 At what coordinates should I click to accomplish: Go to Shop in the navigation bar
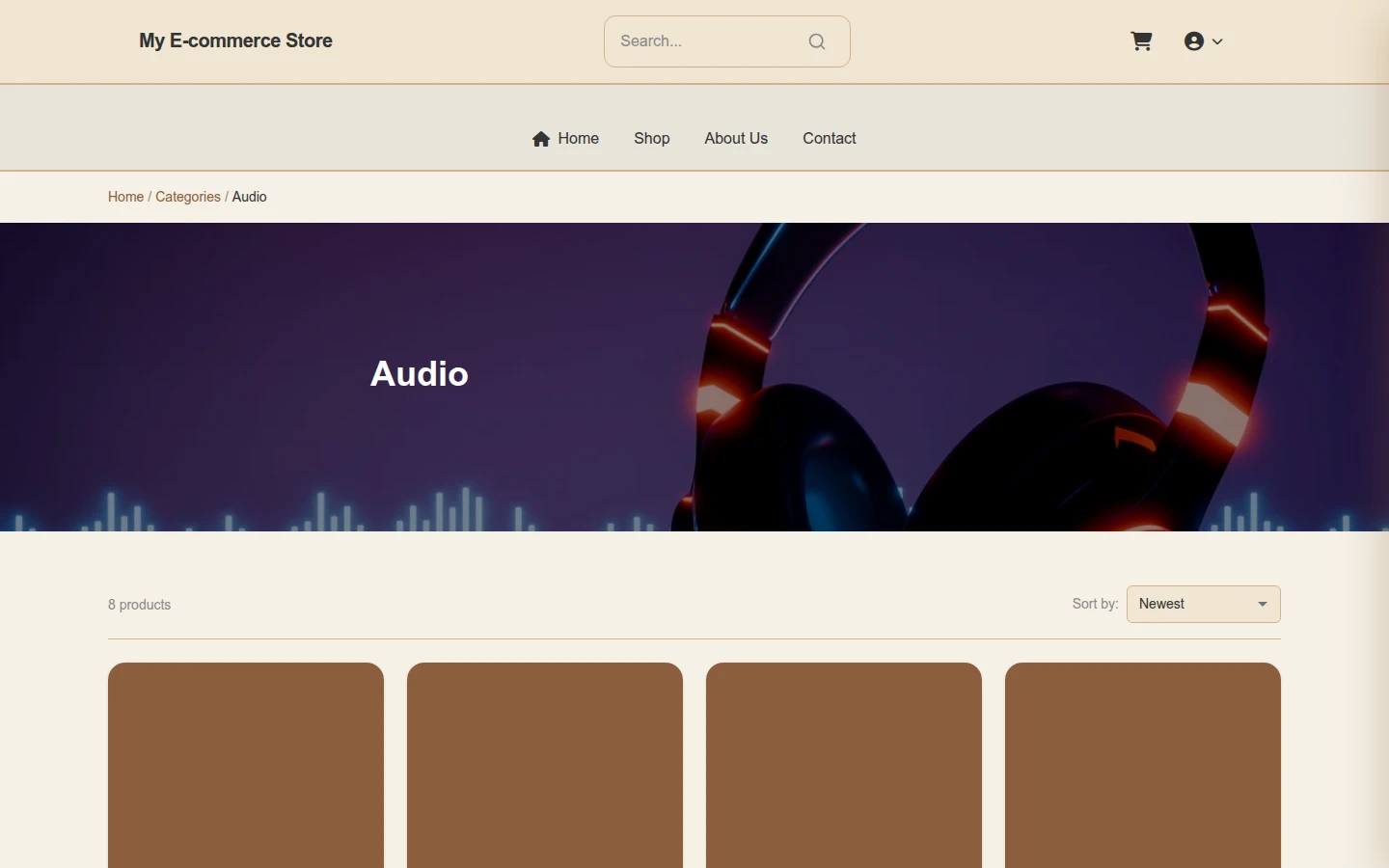point(652,139)
